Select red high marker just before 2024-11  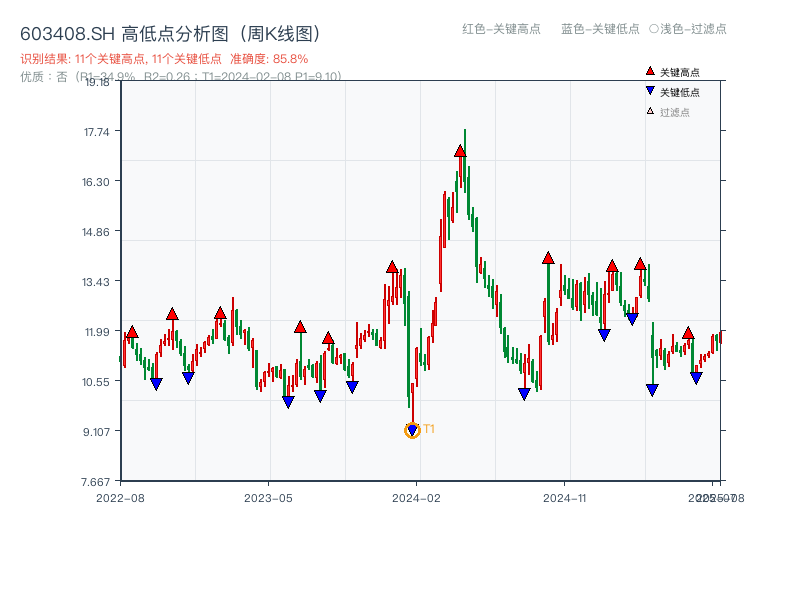pos(548,258)
